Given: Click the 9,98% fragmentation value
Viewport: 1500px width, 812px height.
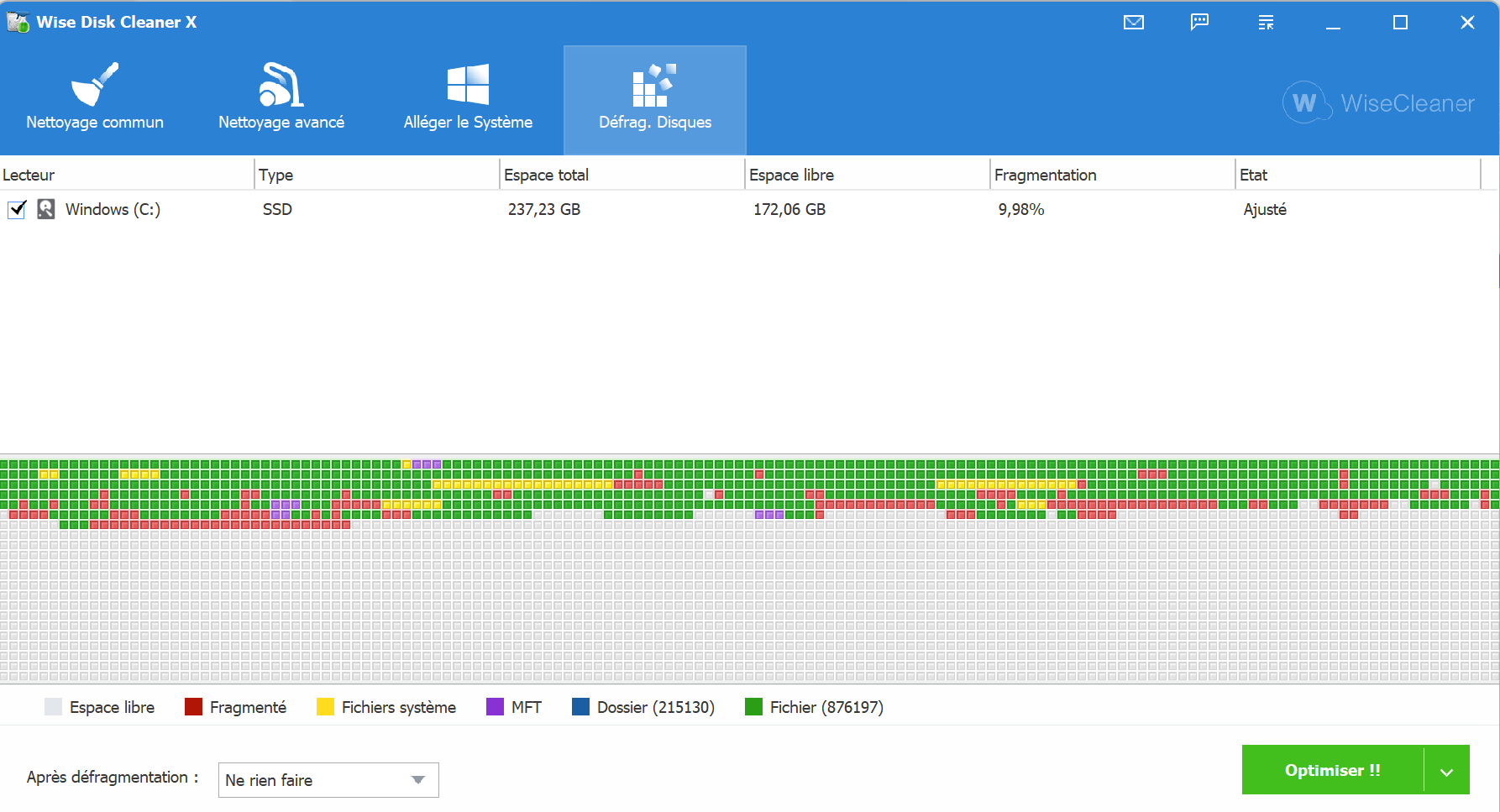Looking at the screenshot, I should pyautogui.click(x=1021, y=209).
